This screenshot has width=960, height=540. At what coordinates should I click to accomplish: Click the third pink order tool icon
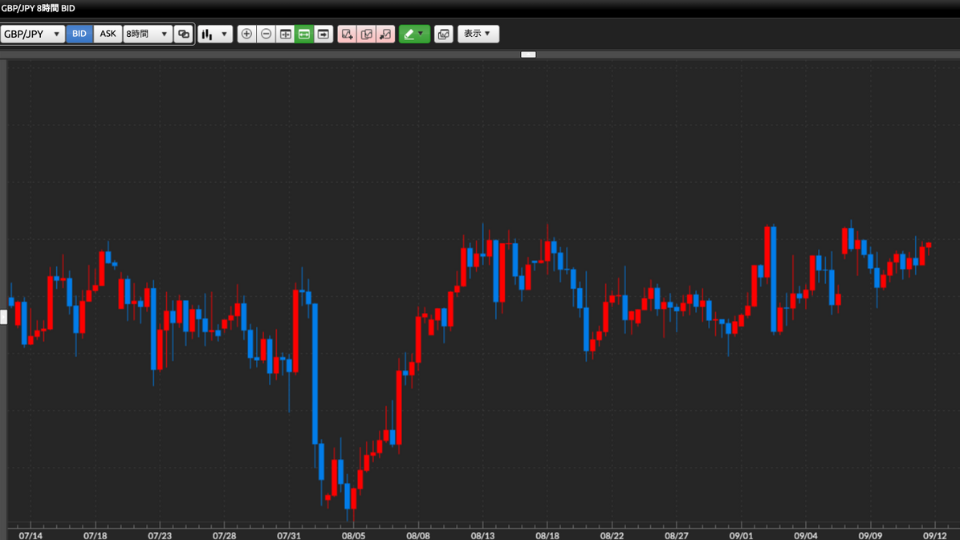(385, 34)
